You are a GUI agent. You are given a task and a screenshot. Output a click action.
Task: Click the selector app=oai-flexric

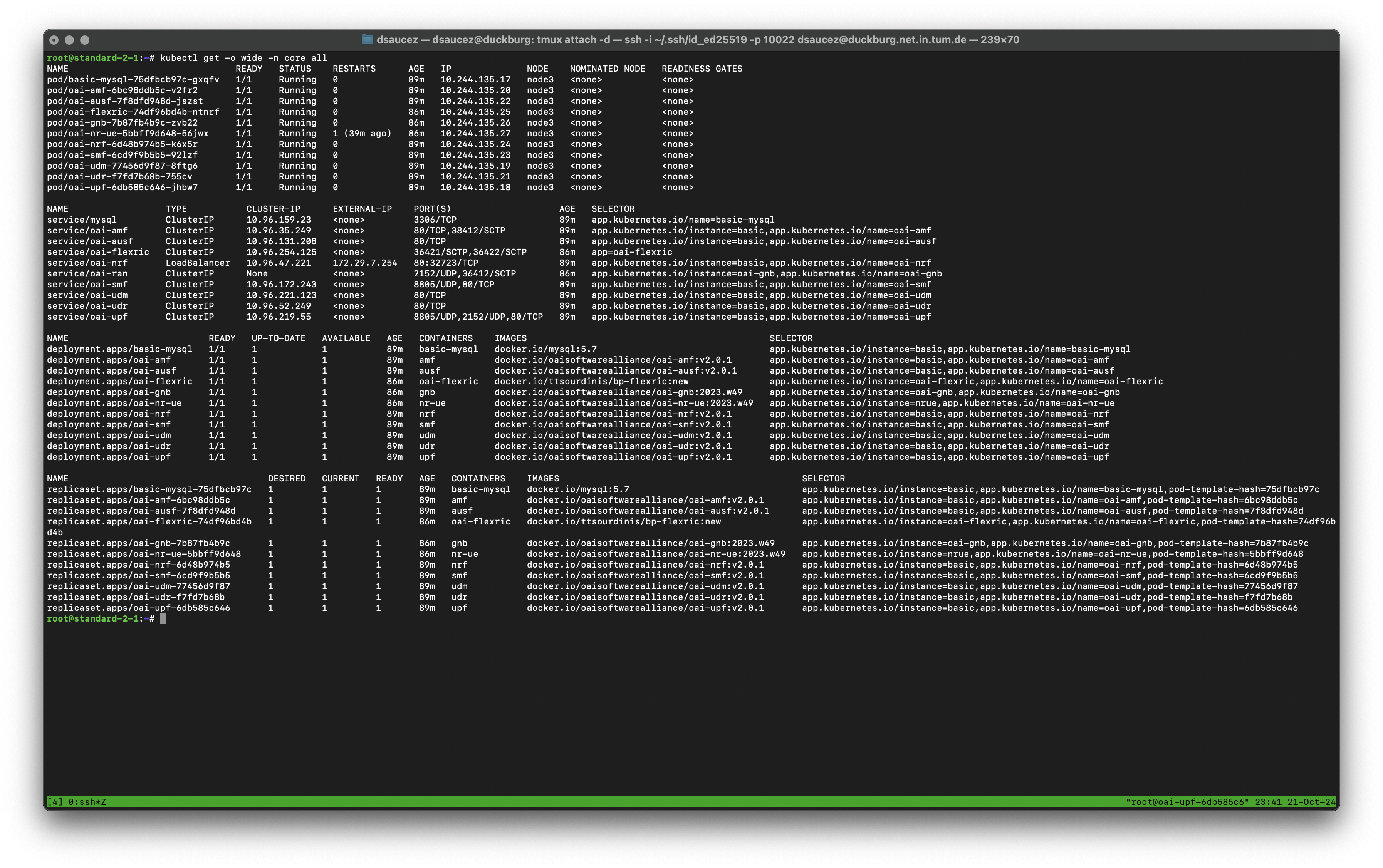pos(632,252)
